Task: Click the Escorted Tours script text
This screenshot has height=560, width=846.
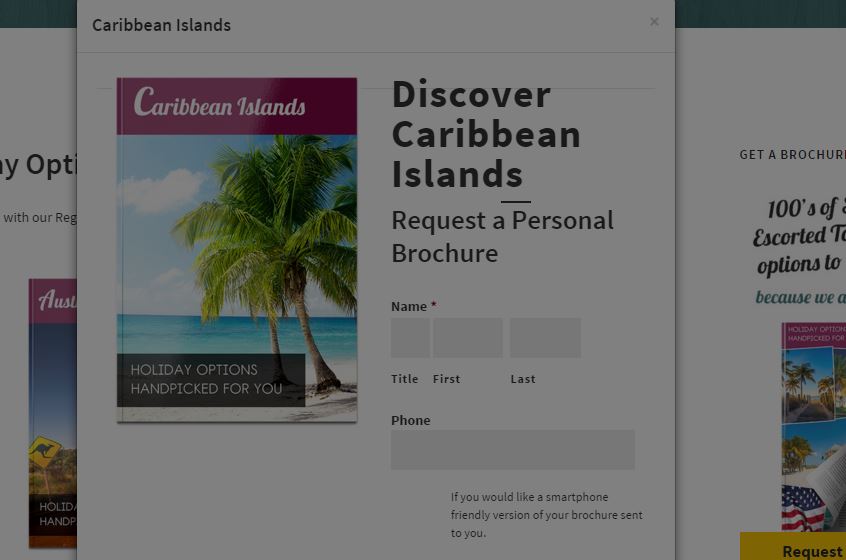Action: point(799,236)
